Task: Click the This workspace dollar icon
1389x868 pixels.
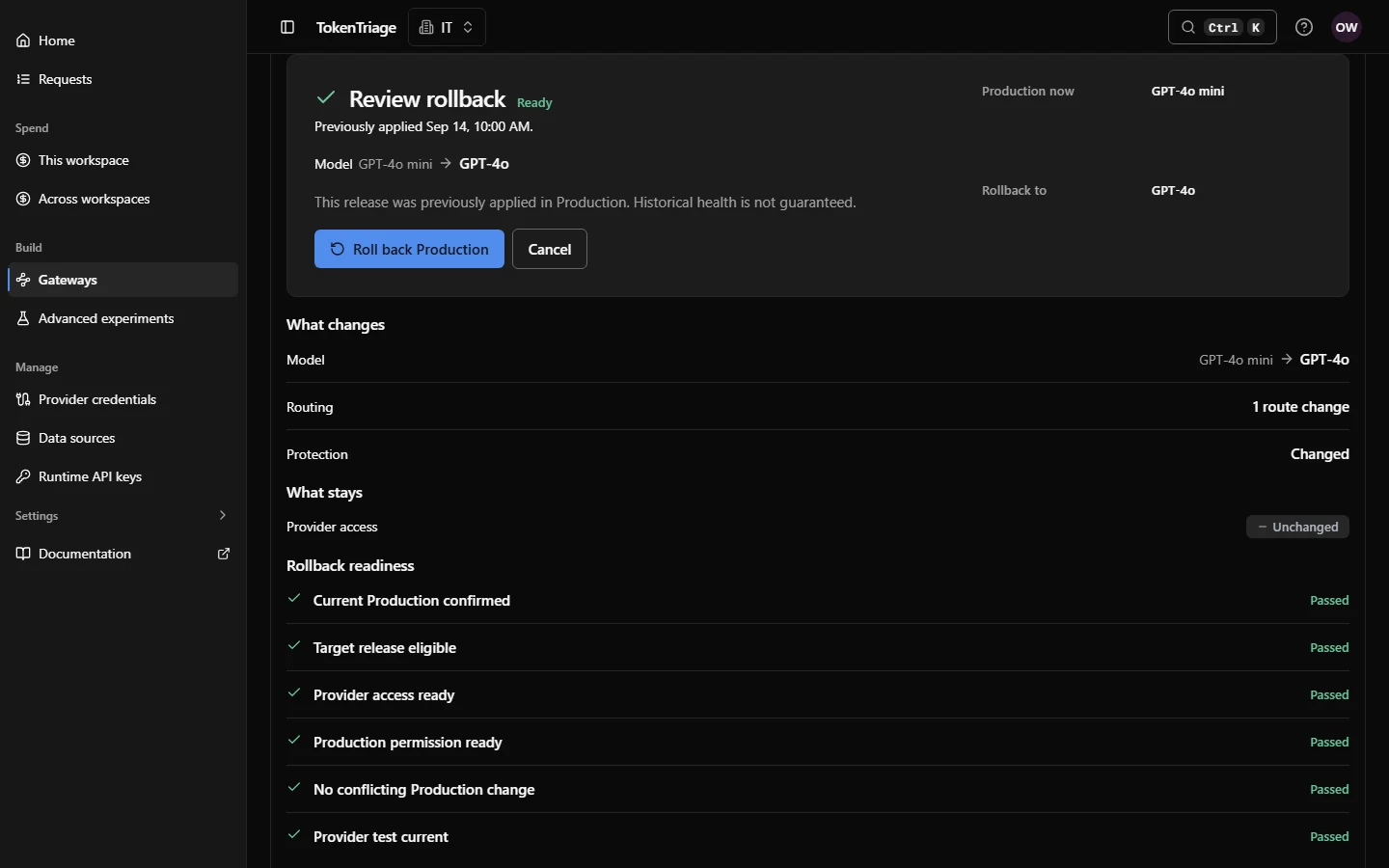Action: click(23, 160)
